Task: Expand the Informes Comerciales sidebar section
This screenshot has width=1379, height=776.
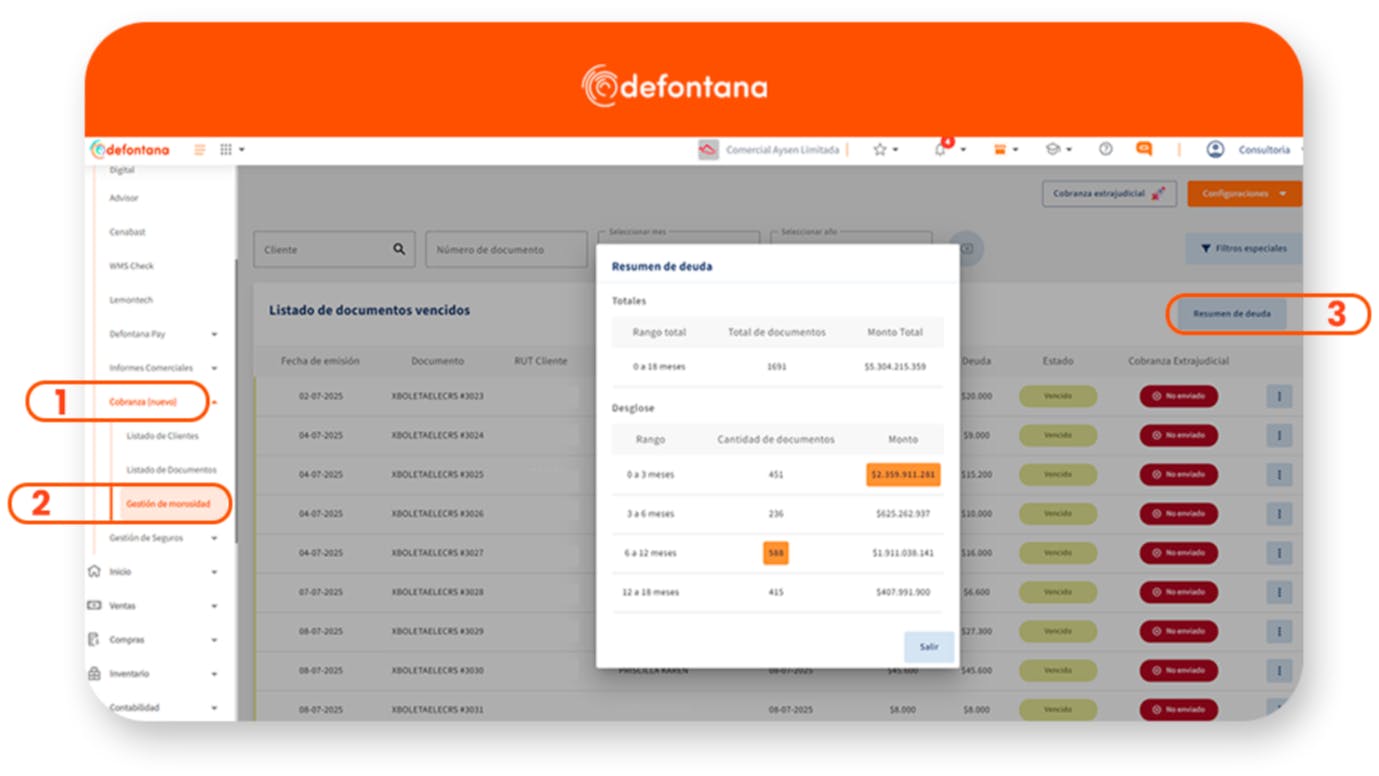Action: (214, 369)
